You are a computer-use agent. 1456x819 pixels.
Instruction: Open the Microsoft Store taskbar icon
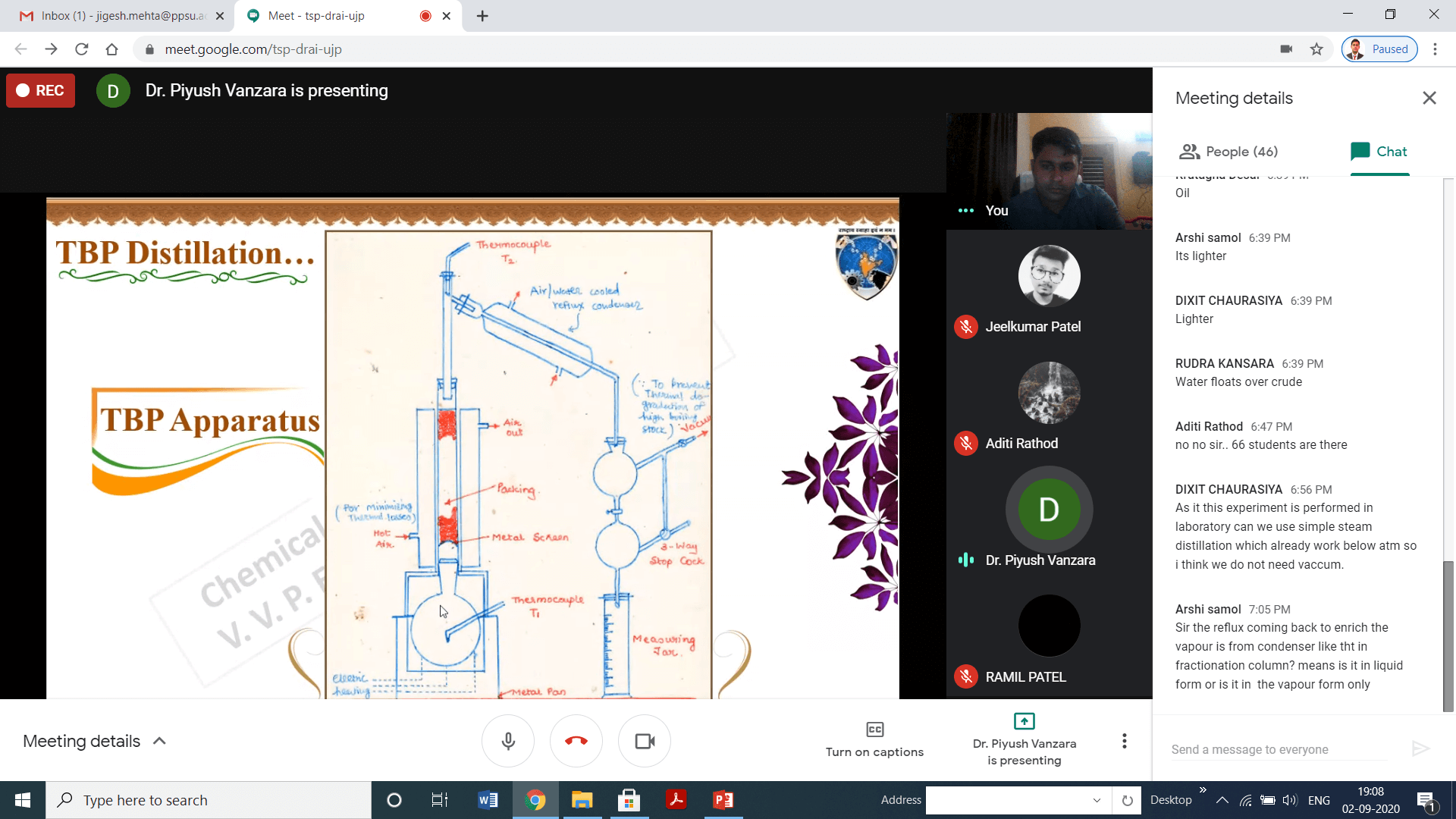pyautogui.click(x=629, y=800)
